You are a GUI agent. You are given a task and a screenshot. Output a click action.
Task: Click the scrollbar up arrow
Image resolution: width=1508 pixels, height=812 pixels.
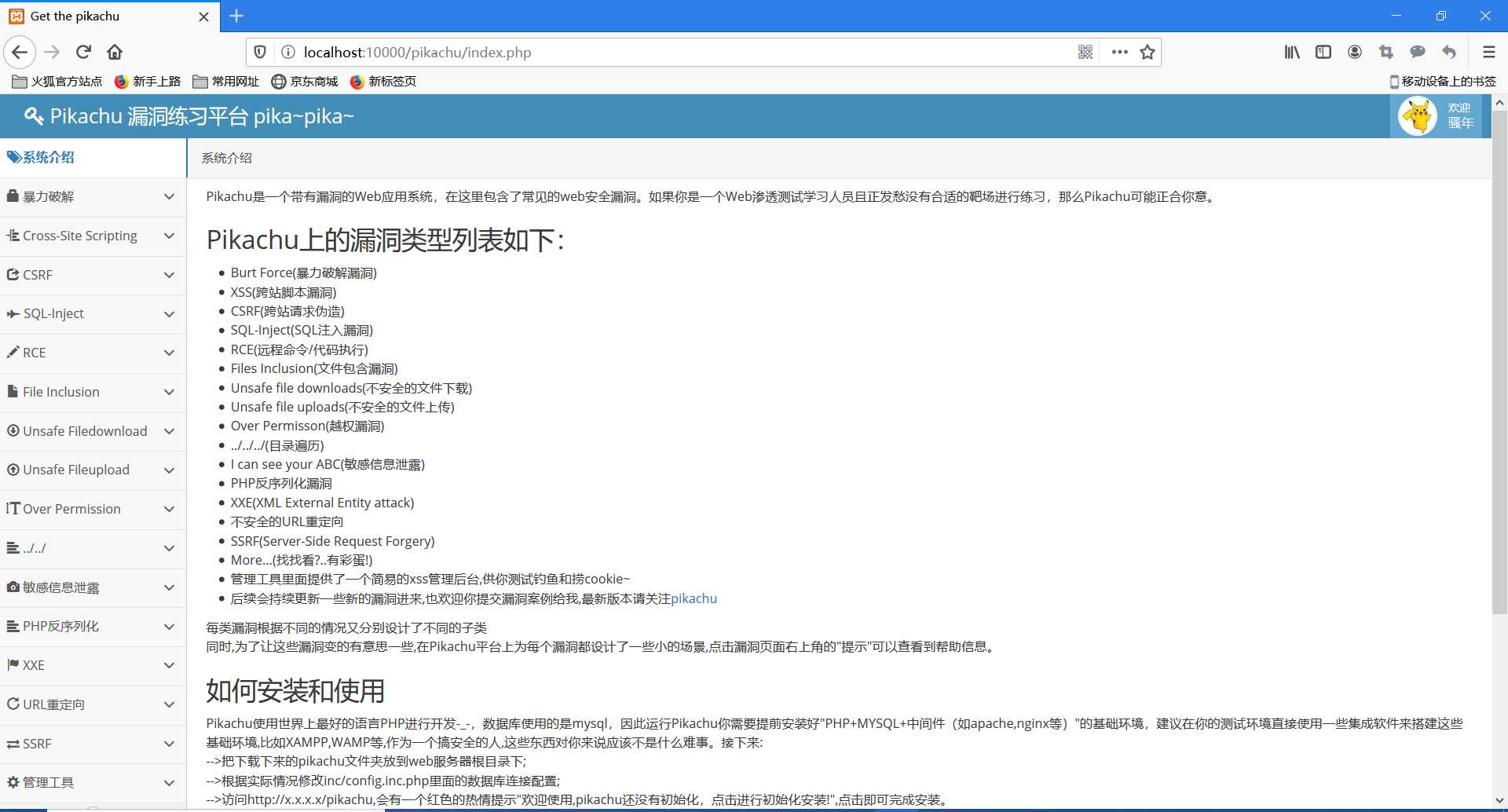point(1499,102)
